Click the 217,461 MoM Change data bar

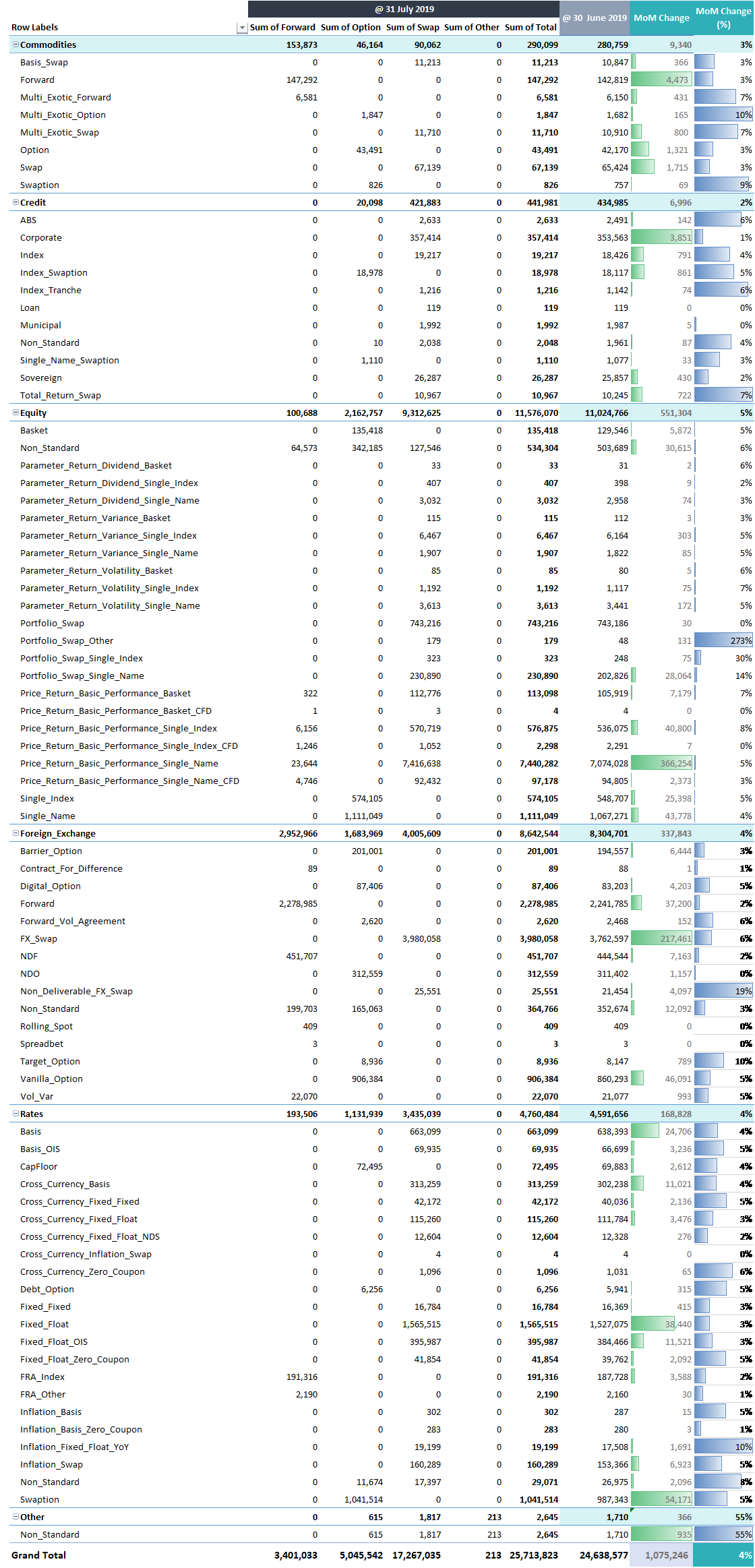(661, 938)
